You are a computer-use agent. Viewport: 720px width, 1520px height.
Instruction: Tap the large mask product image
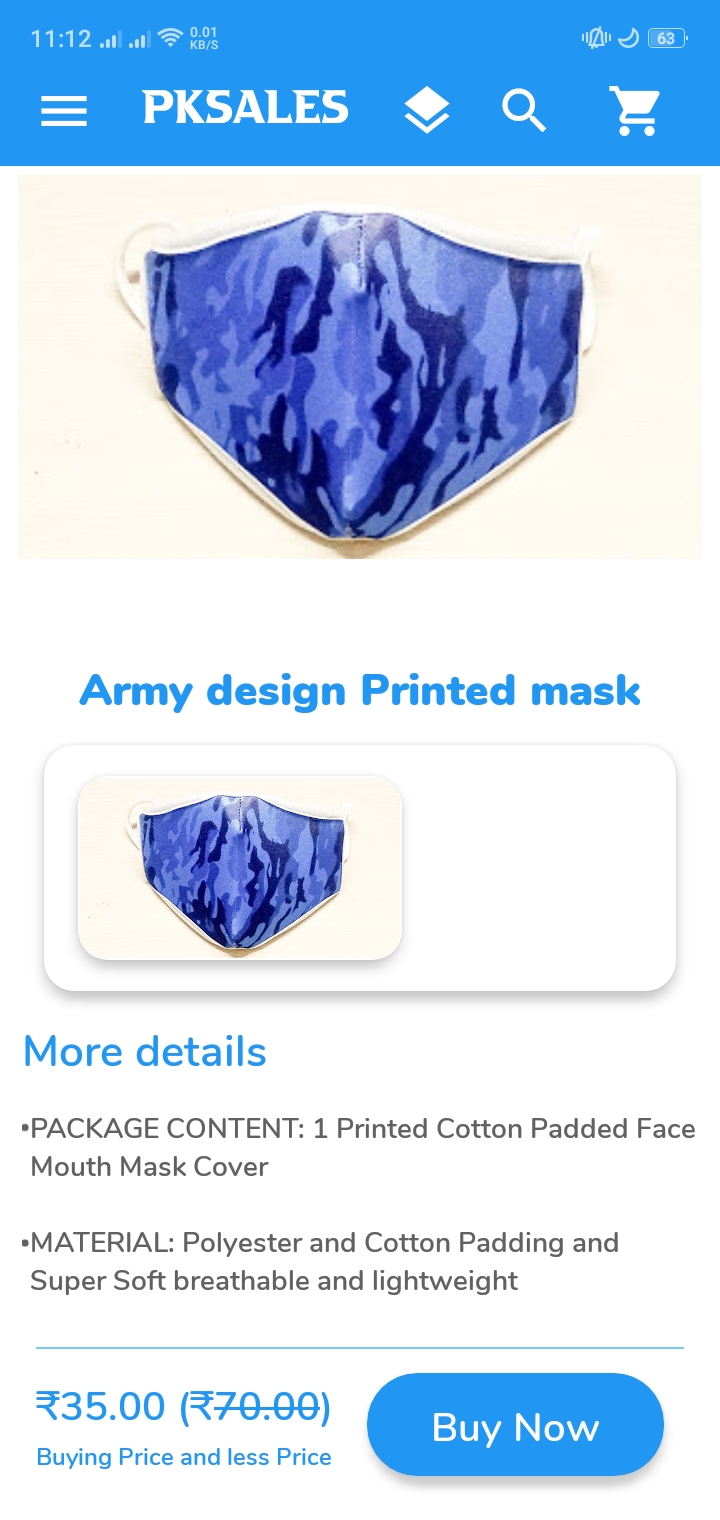click(x=360, y=367)
